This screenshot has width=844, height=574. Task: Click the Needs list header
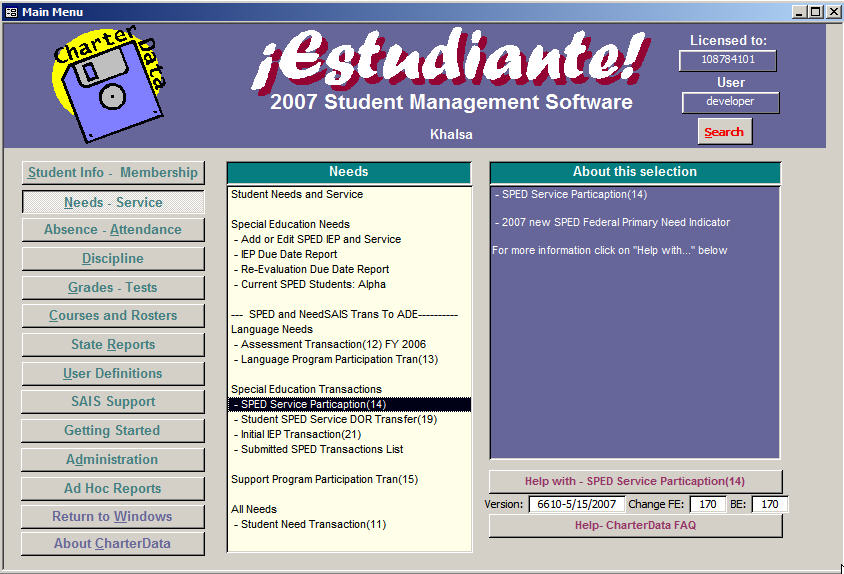(x=349, y=172)
